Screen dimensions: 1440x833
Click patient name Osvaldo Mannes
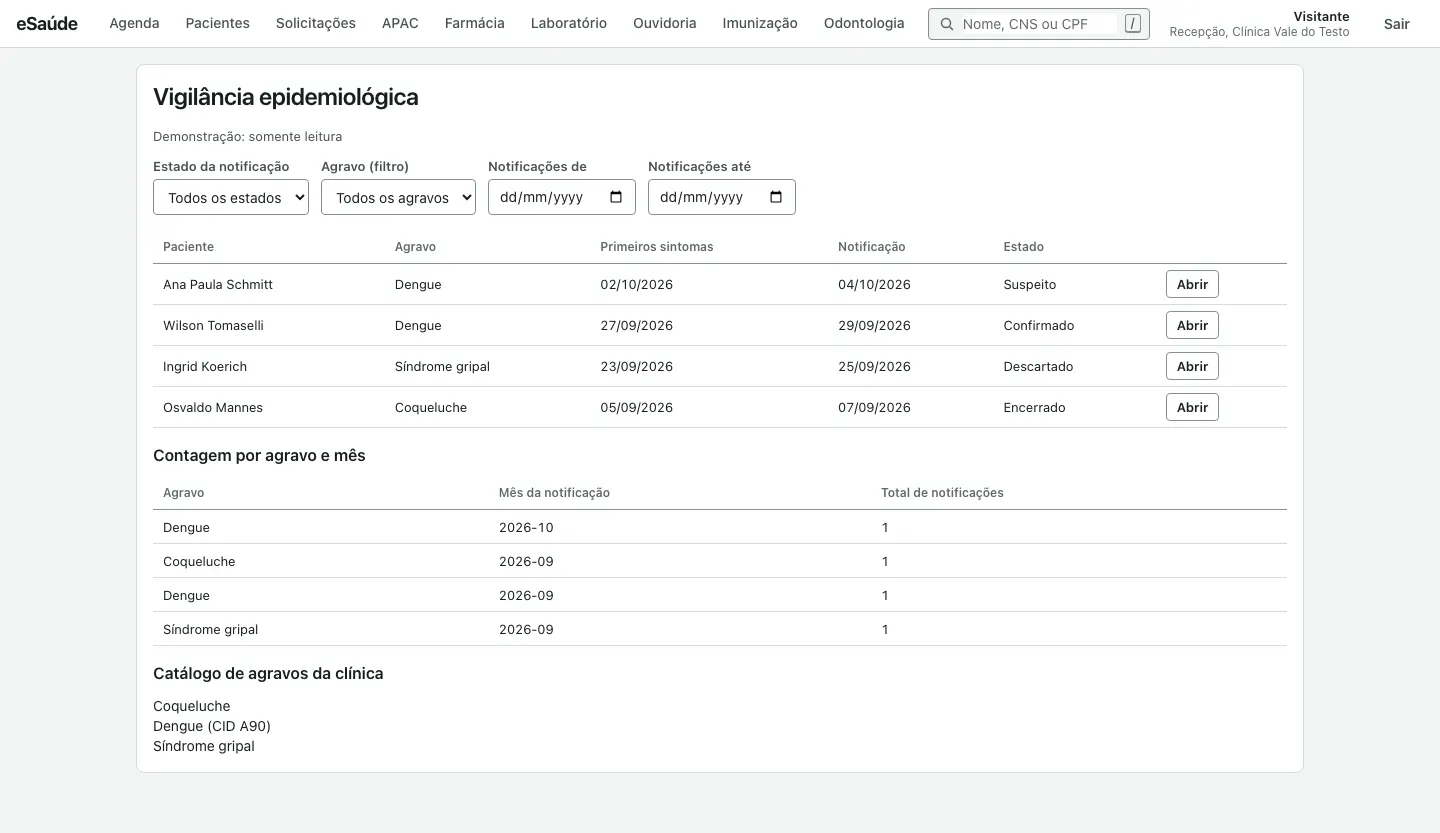click(213, 407)
